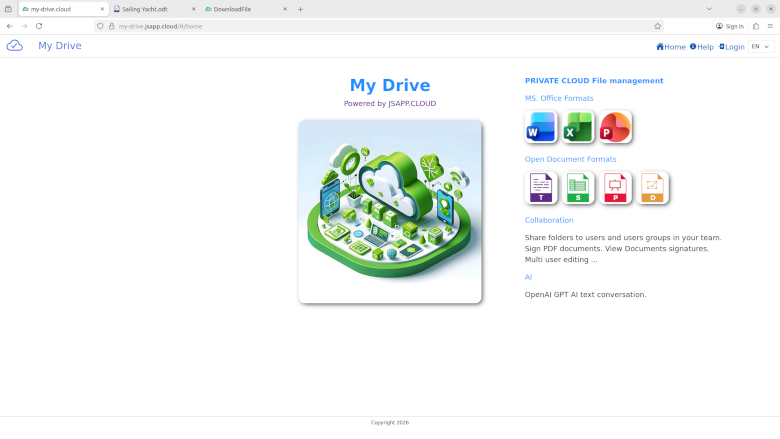Switch to the Sailing Yacht.odt tab
The image size is (780, 439).
(150, 9)
